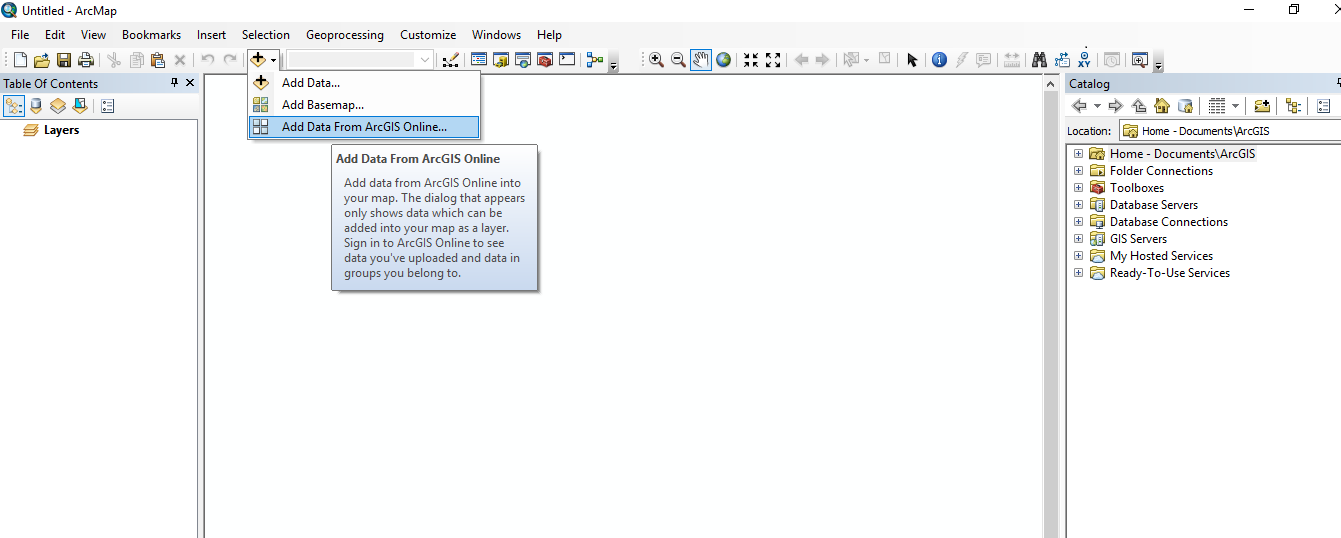Open an existing map document
Screen dimensions: 1341x538
pos(42,60)
